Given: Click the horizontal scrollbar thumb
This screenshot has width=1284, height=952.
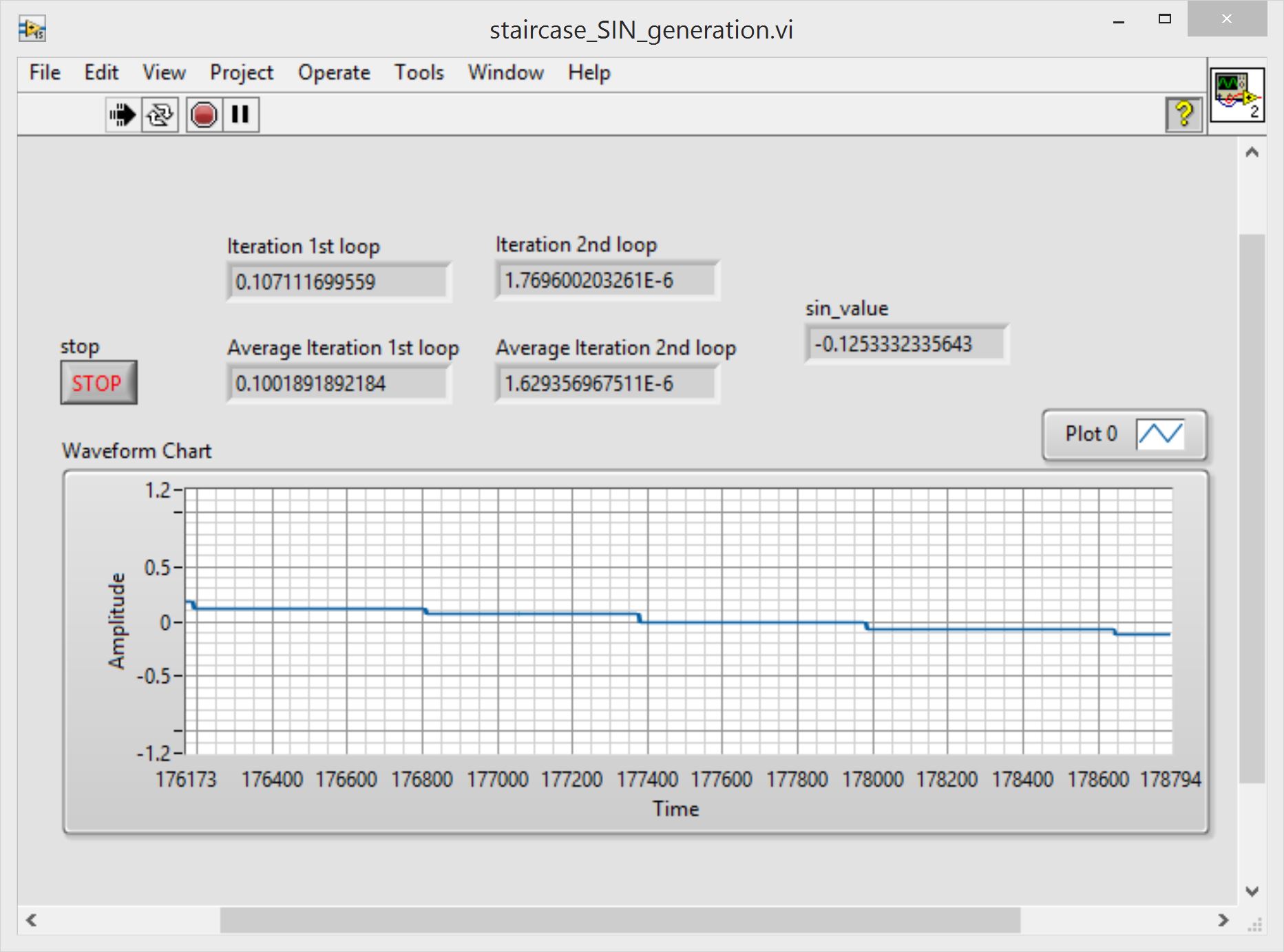Looking at the screenshot, I should (x=620, y=920).
